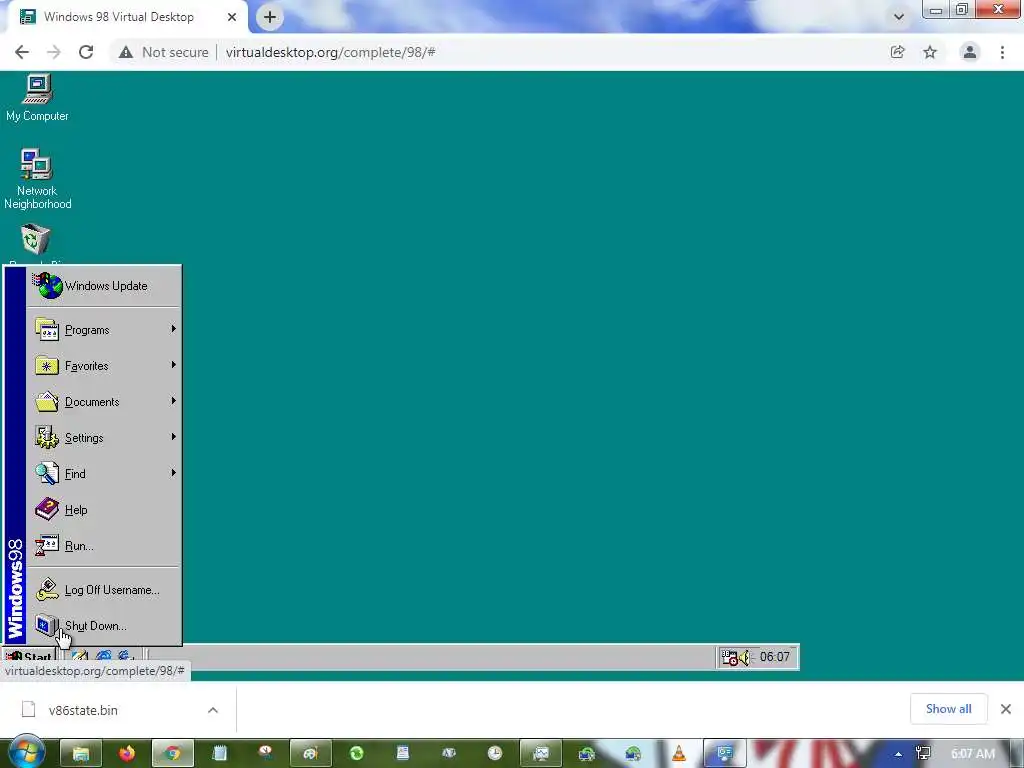Go back with the browser back arrow
Viewport: 1024px width, 768px height.
(x=22, y=52)
